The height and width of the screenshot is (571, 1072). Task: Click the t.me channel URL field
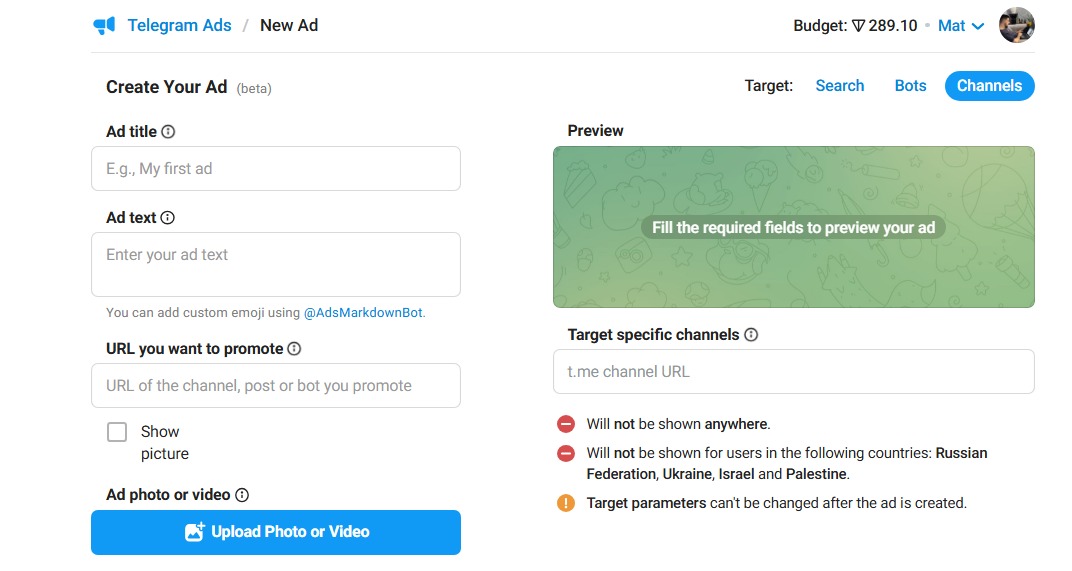point(793,372)
